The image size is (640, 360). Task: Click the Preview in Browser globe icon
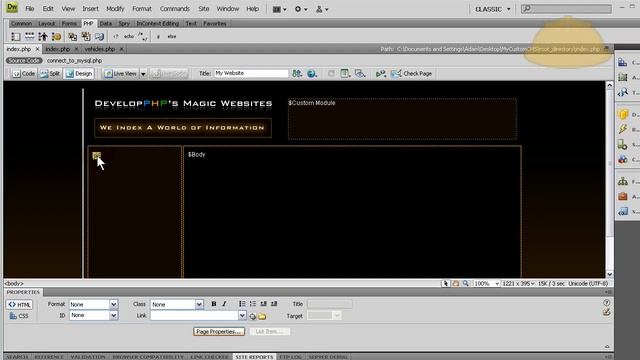312,73
